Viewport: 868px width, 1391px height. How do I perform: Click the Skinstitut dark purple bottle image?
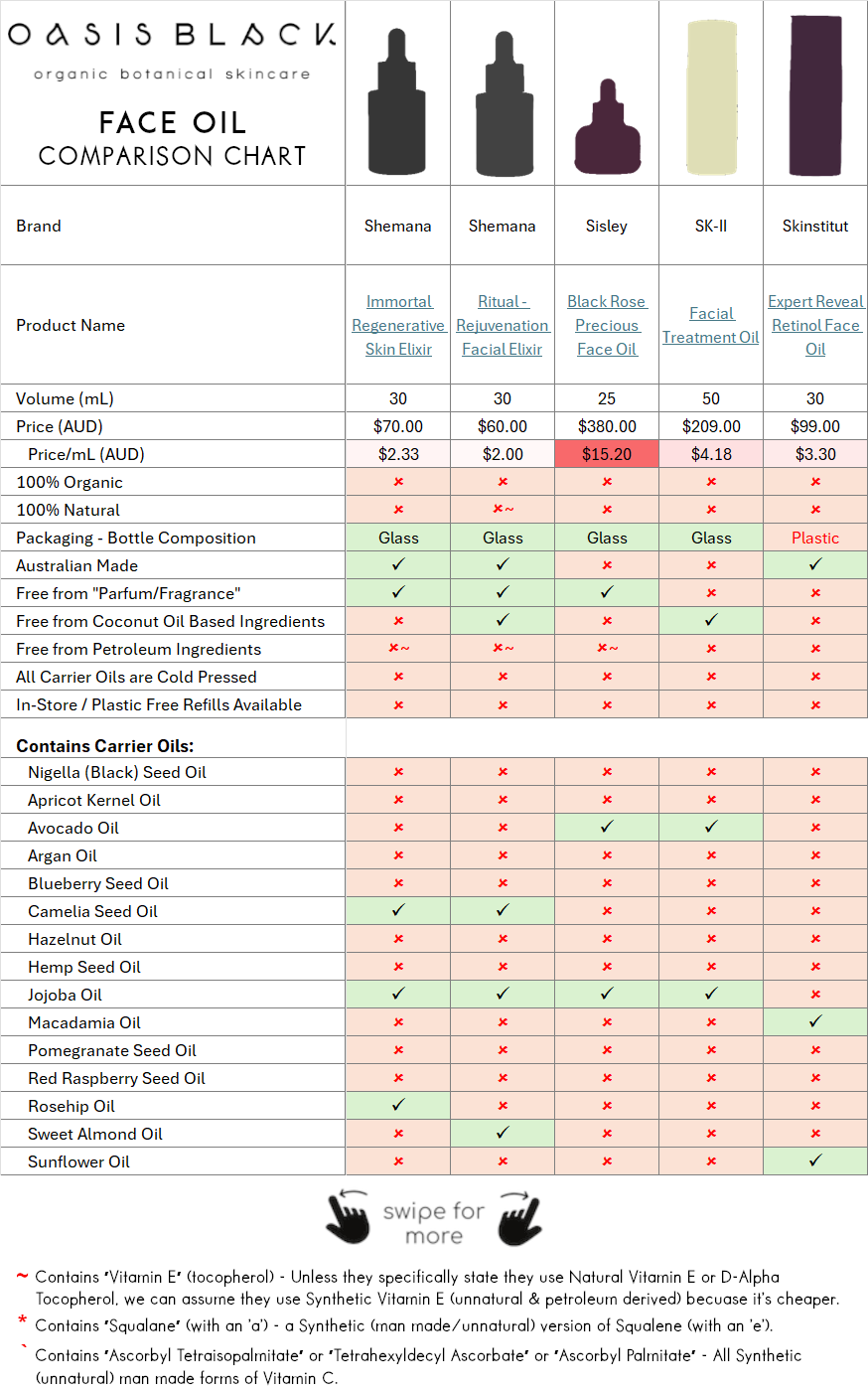point(814,94)
